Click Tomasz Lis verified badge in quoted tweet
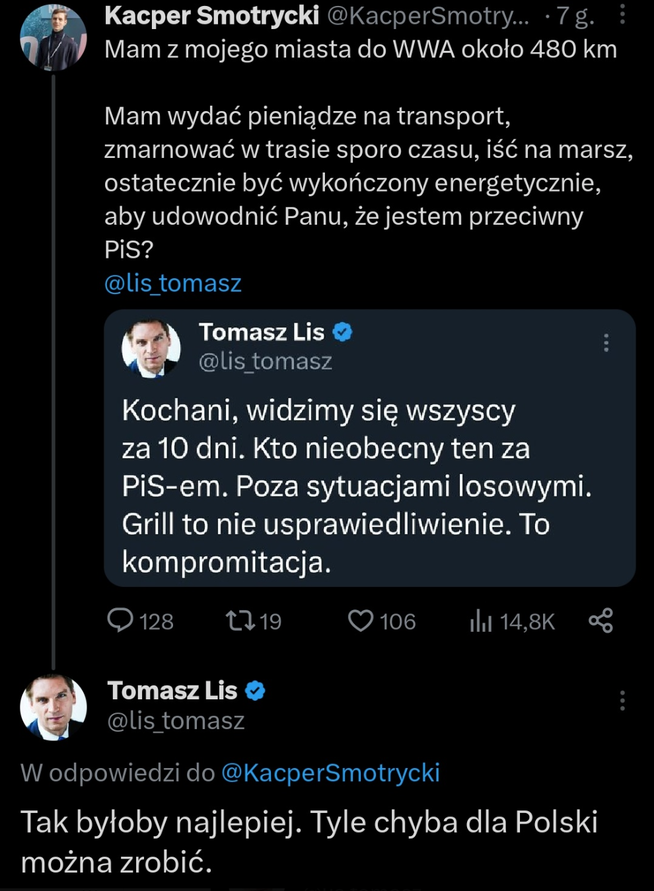Image resolution: width=654 pixels, height=891 pixels. 343,332
